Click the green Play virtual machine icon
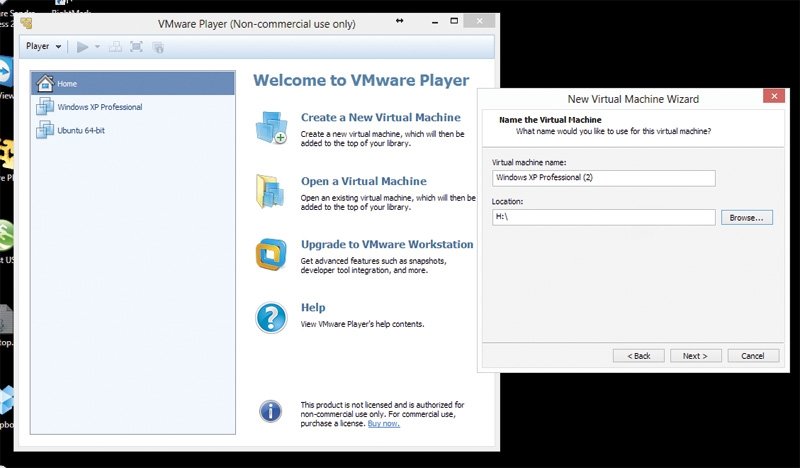The height and width of the screenshot is (468, 800). tap(82, 47)
